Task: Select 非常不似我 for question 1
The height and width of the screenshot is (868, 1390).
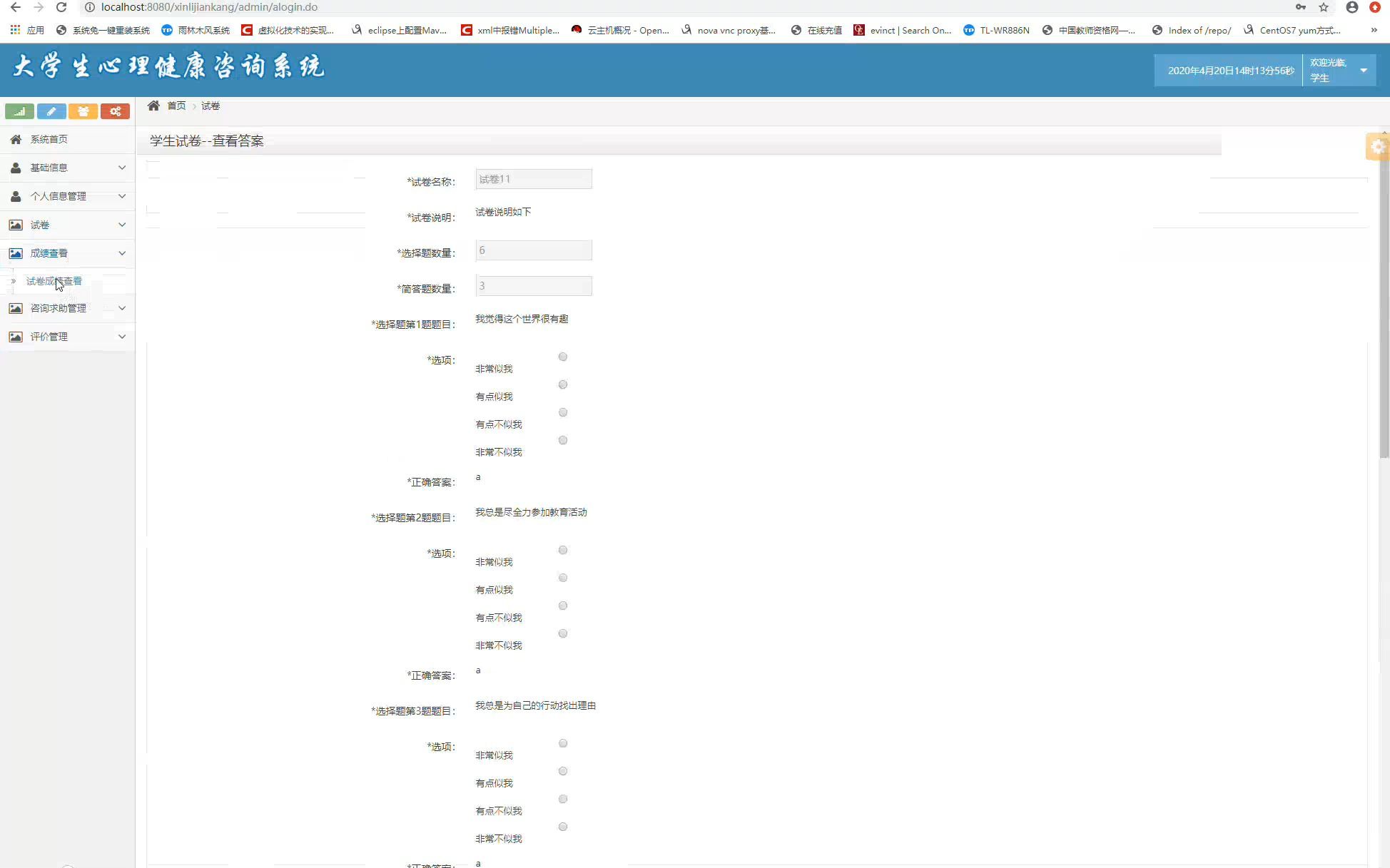Action: pos(563,440)
